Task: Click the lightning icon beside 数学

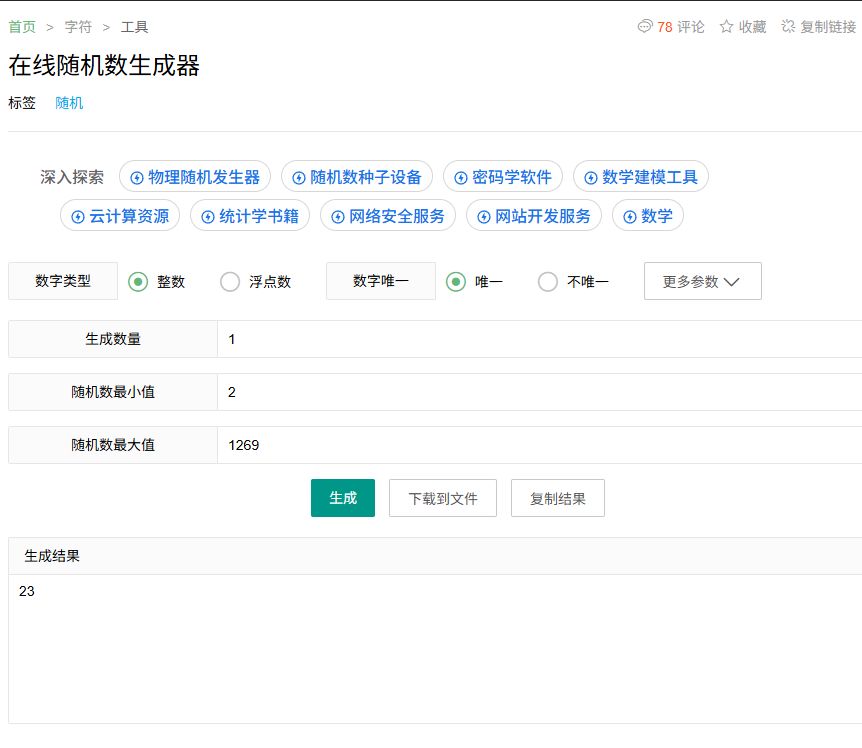Action: coord(630,217)
